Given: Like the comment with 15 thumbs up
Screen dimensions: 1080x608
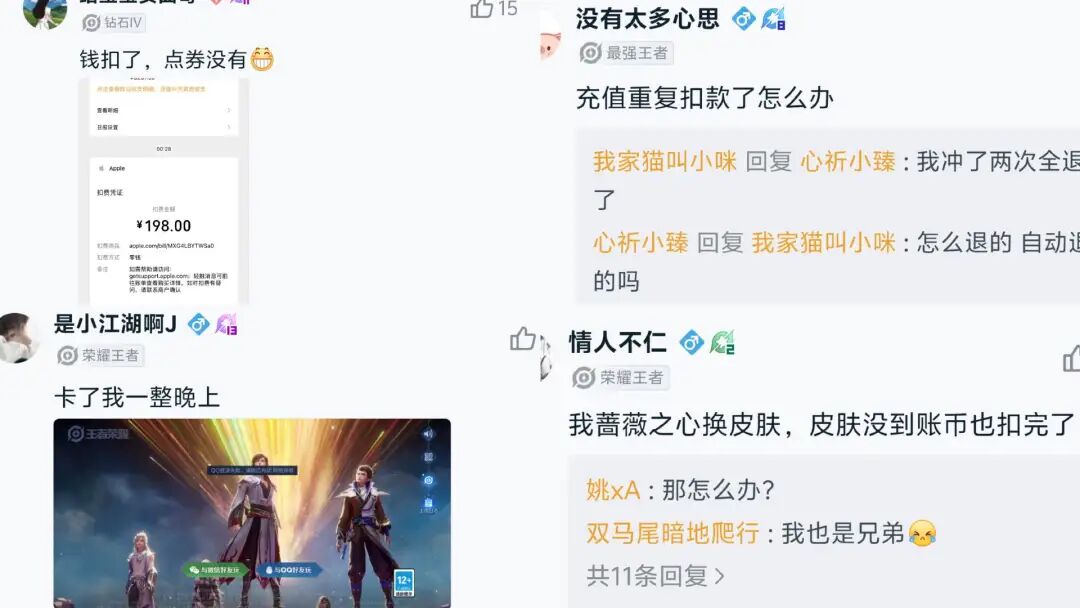Looking at the screenshot, I should coord(482,8).
